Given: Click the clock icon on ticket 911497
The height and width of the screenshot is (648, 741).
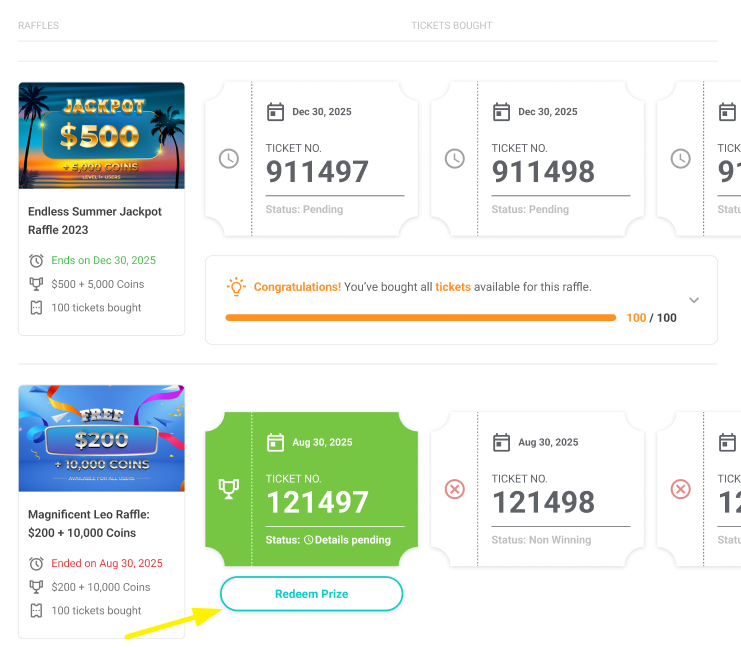Looking at the screenshot, I should click(x=229, y=159).
